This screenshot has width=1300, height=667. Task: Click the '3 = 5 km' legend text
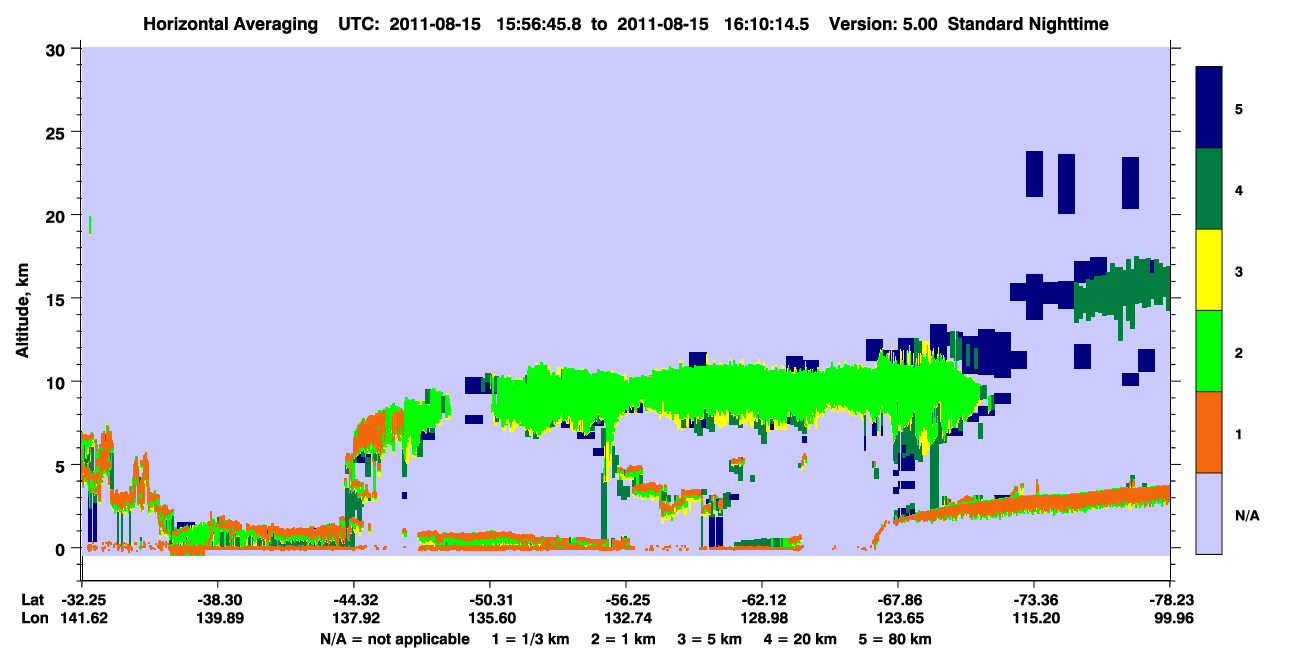[x=712, y=639]
